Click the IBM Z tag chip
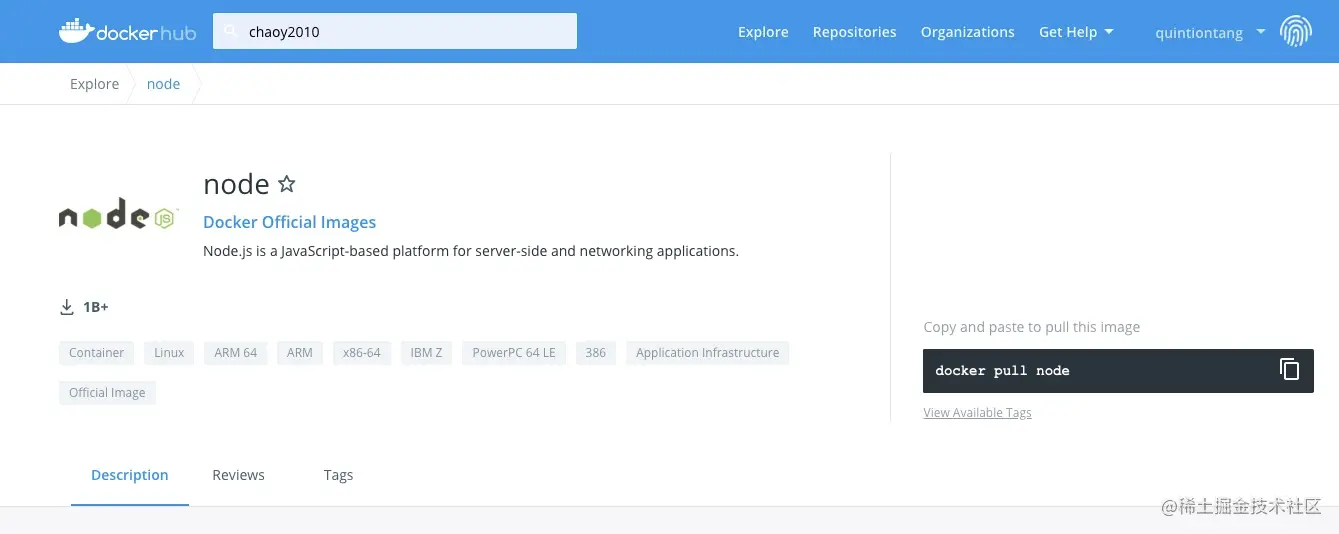Image resolution: width=1339 pixels, height=534 pixels. click(426, 353)
